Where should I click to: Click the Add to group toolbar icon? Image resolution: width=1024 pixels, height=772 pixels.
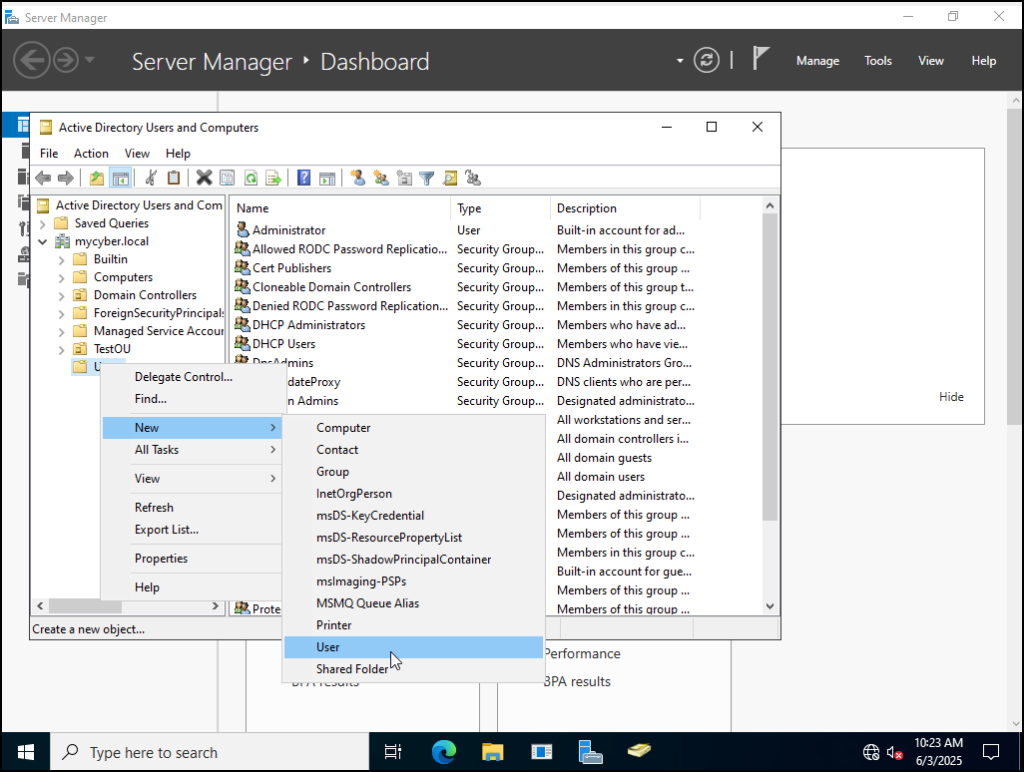(x=473, y=178)
